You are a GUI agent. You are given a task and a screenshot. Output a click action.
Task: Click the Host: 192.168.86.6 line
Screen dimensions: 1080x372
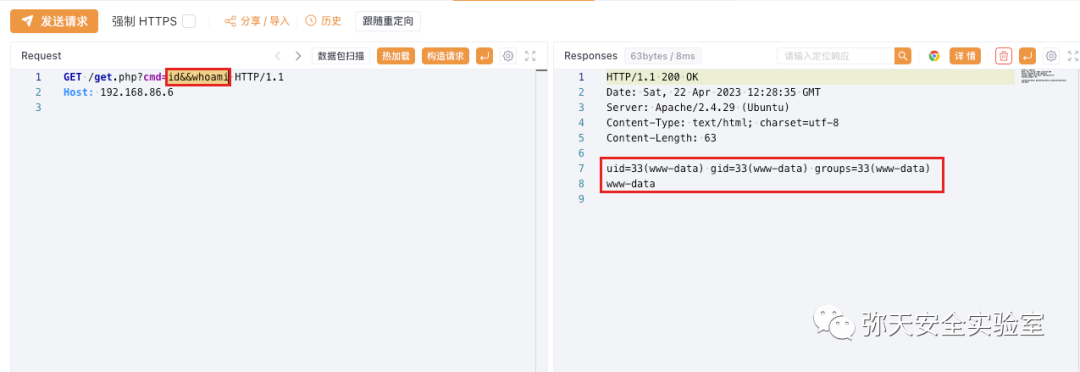pyautogui.click(x=118, y=92)
